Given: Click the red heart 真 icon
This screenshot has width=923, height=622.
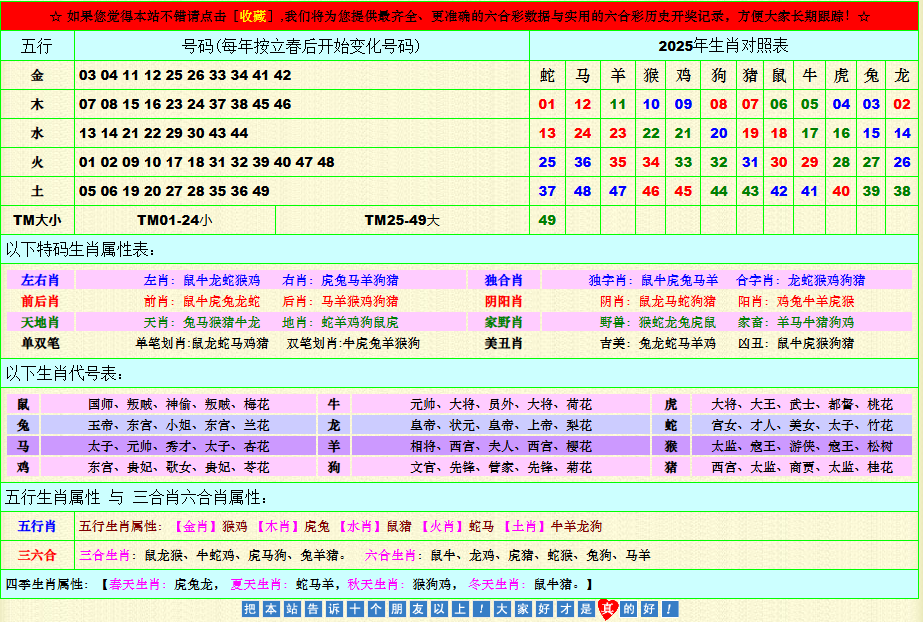Looking at the screenshot, I should 608,608.
